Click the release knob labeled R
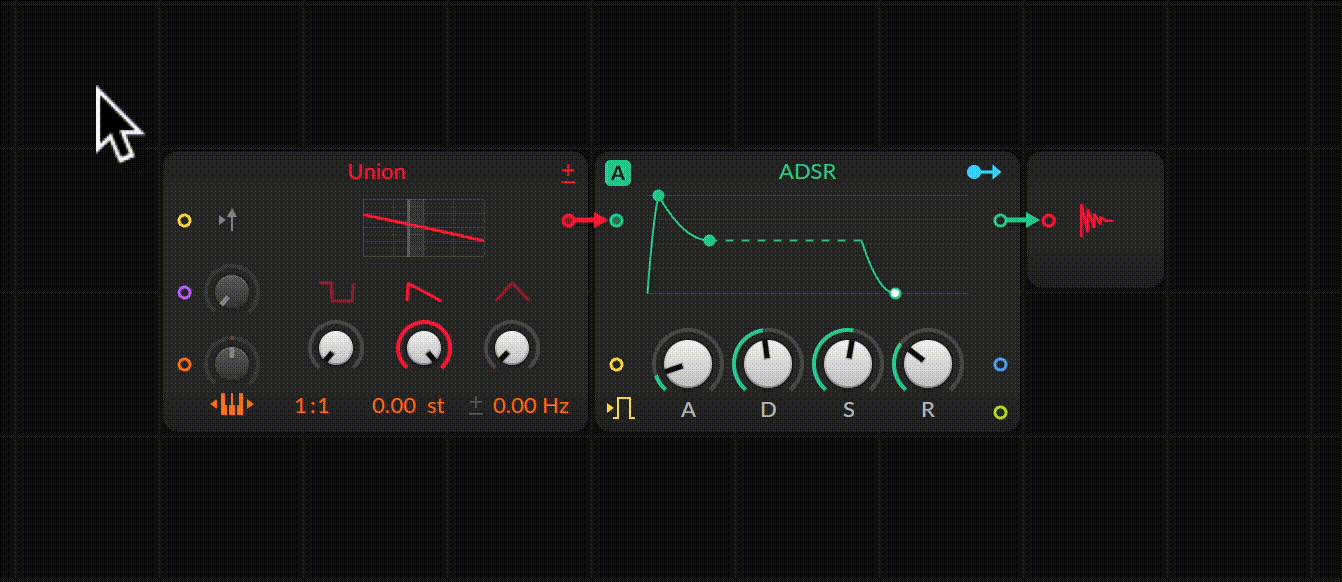This screenshot has height=582, width=1342. (928, 364)
